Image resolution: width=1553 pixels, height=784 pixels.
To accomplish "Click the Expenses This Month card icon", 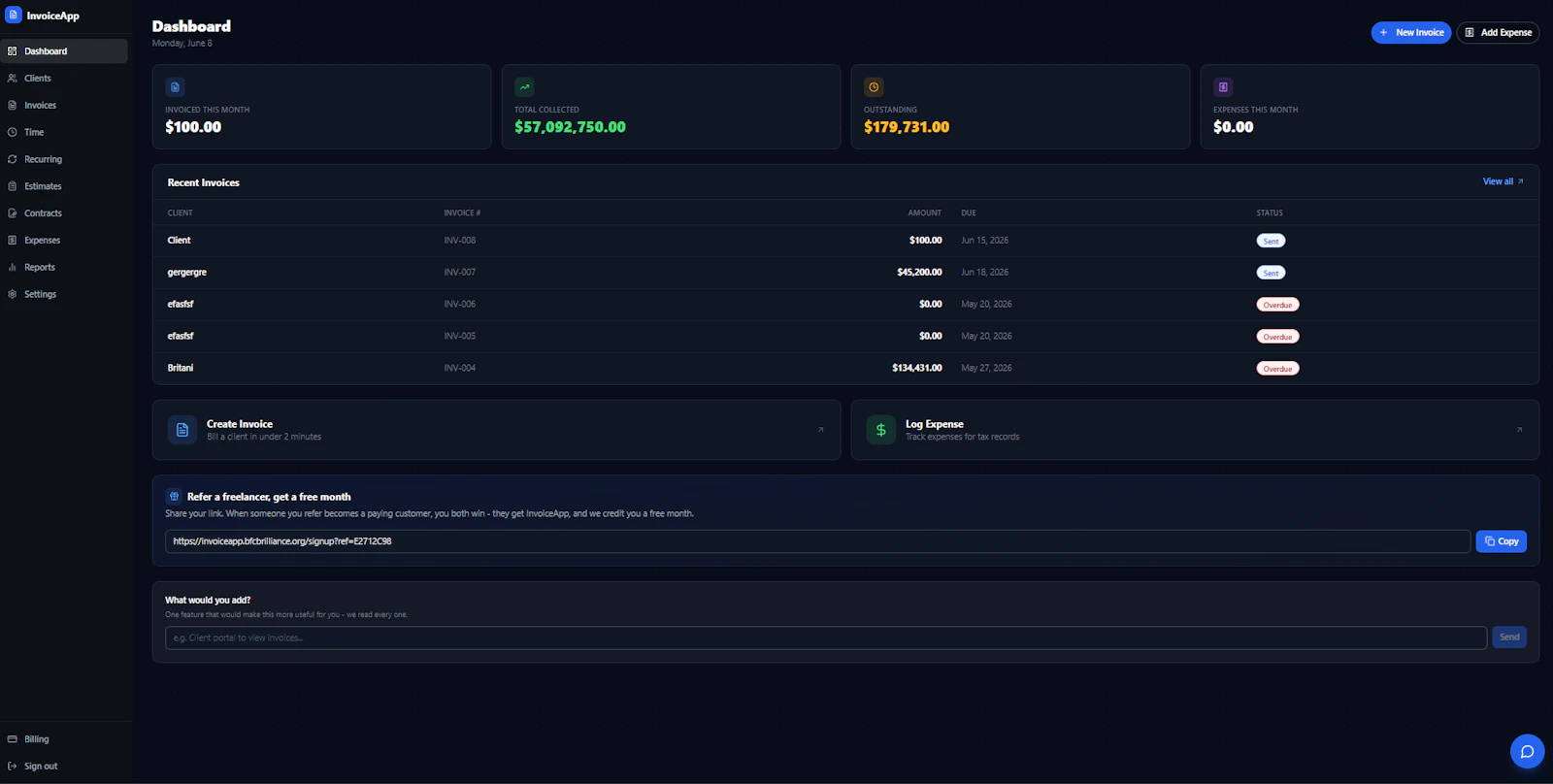I will click(x=1223, y=87).
